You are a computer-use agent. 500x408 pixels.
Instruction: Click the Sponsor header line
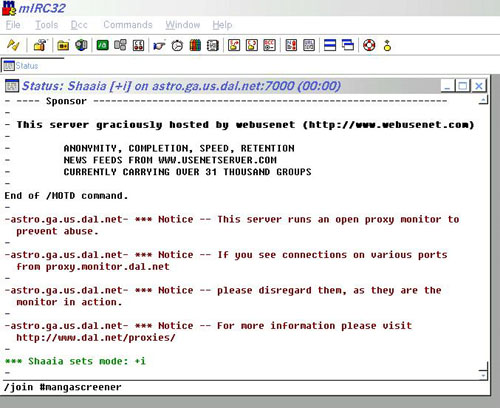pos(226,101)
